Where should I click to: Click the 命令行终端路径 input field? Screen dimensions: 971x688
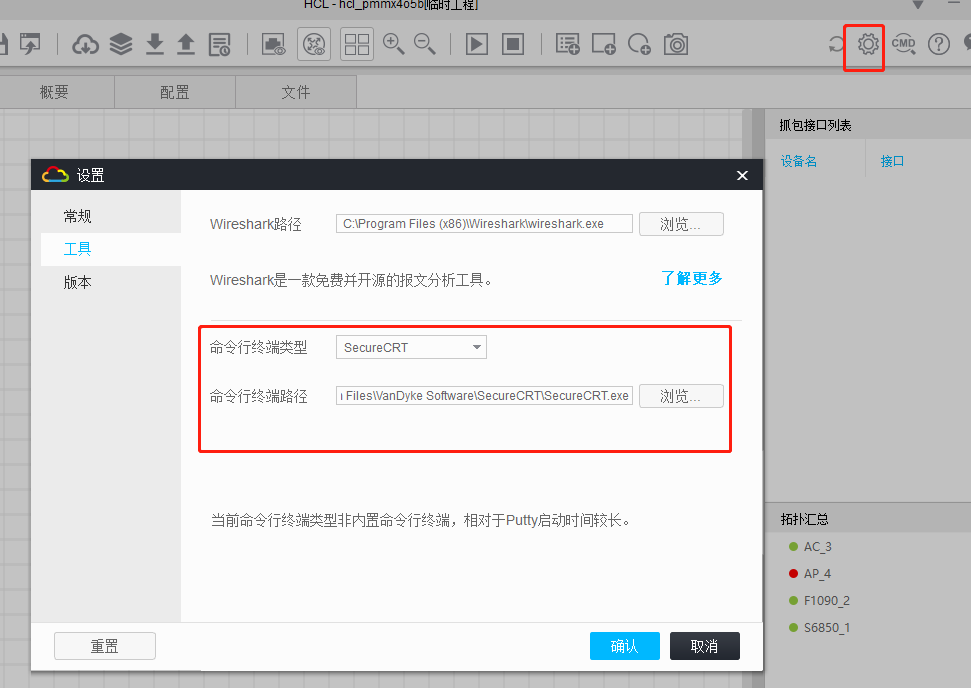click(x=484, y=396)
